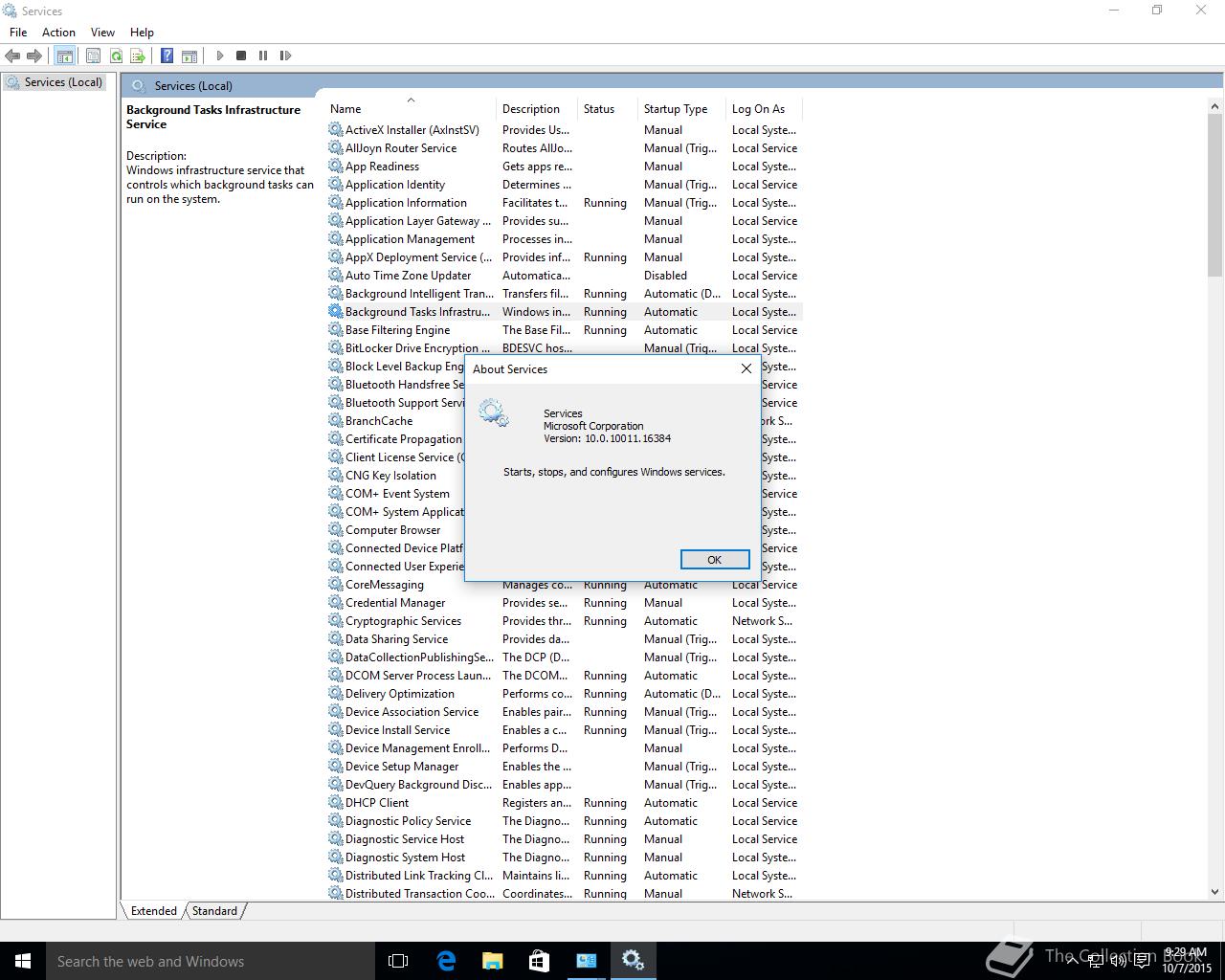
Task: Click gear icon of Delivery Optimization row
Action: pyautogui.click(x=335, y=693)
